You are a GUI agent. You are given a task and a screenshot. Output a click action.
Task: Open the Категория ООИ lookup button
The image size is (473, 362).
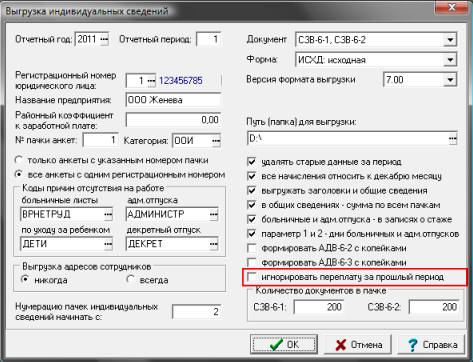[216, 141]
